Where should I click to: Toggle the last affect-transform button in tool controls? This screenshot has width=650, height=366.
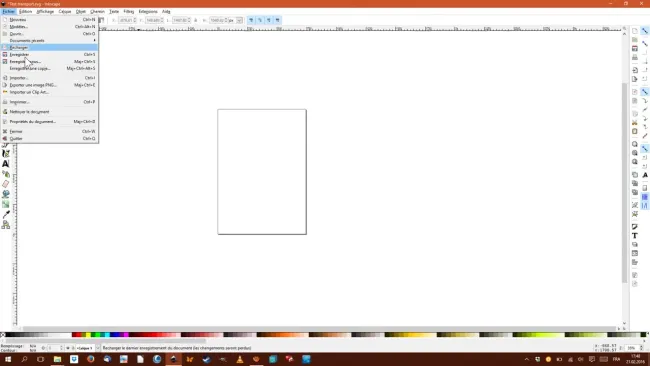coord(278,20)
